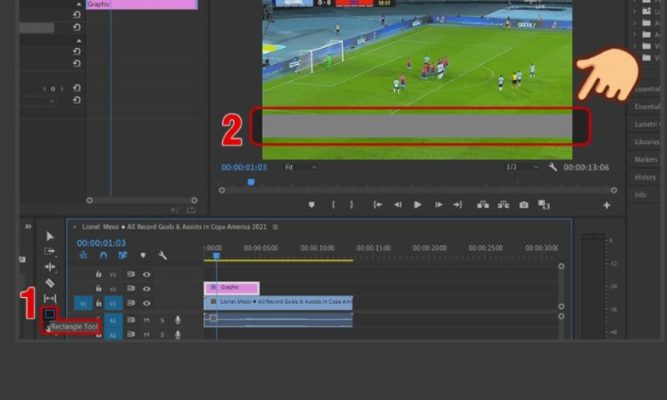Select the Razor tool
The width and height of the screenshot is (667, 400).
pos(50,283)
